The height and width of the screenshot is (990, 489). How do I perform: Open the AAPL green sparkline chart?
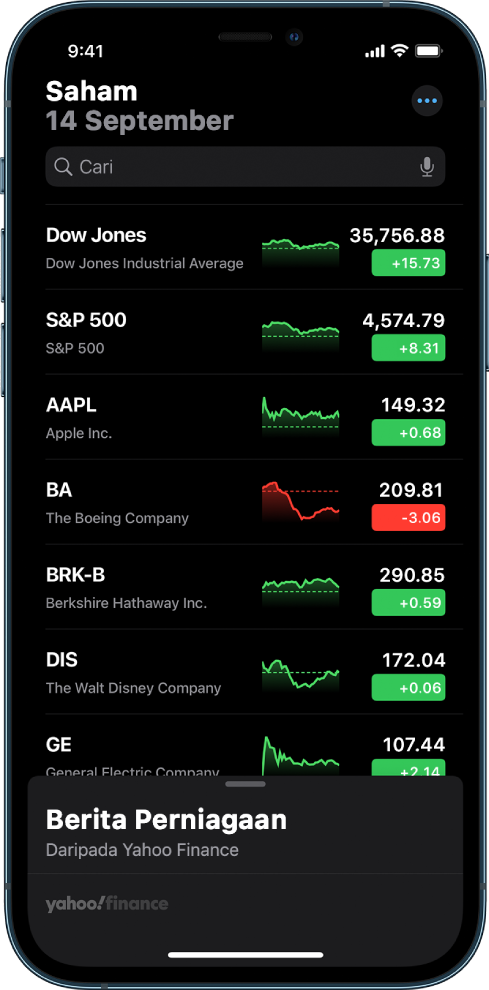click(301, 417)
